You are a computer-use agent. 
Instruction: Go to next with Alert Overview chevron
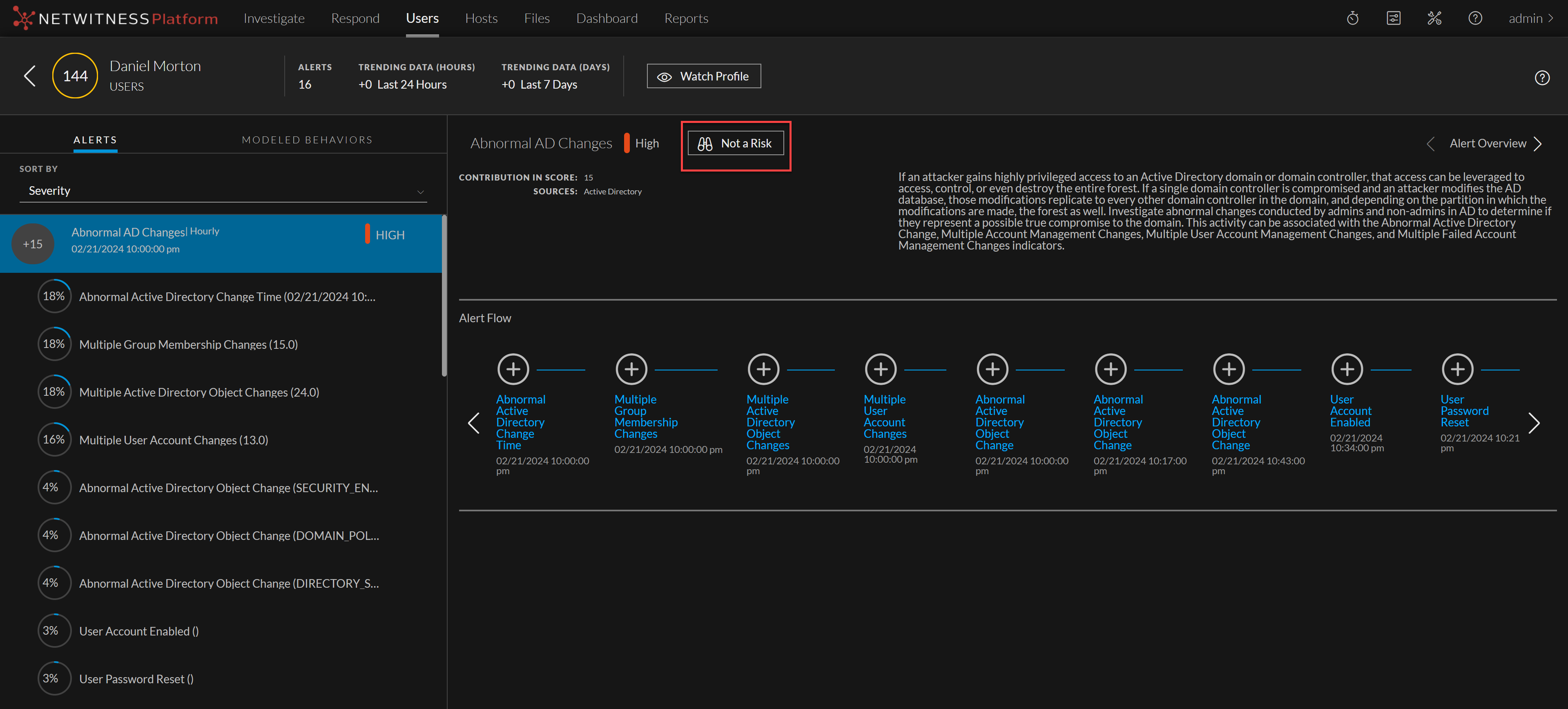point(1538,144)
